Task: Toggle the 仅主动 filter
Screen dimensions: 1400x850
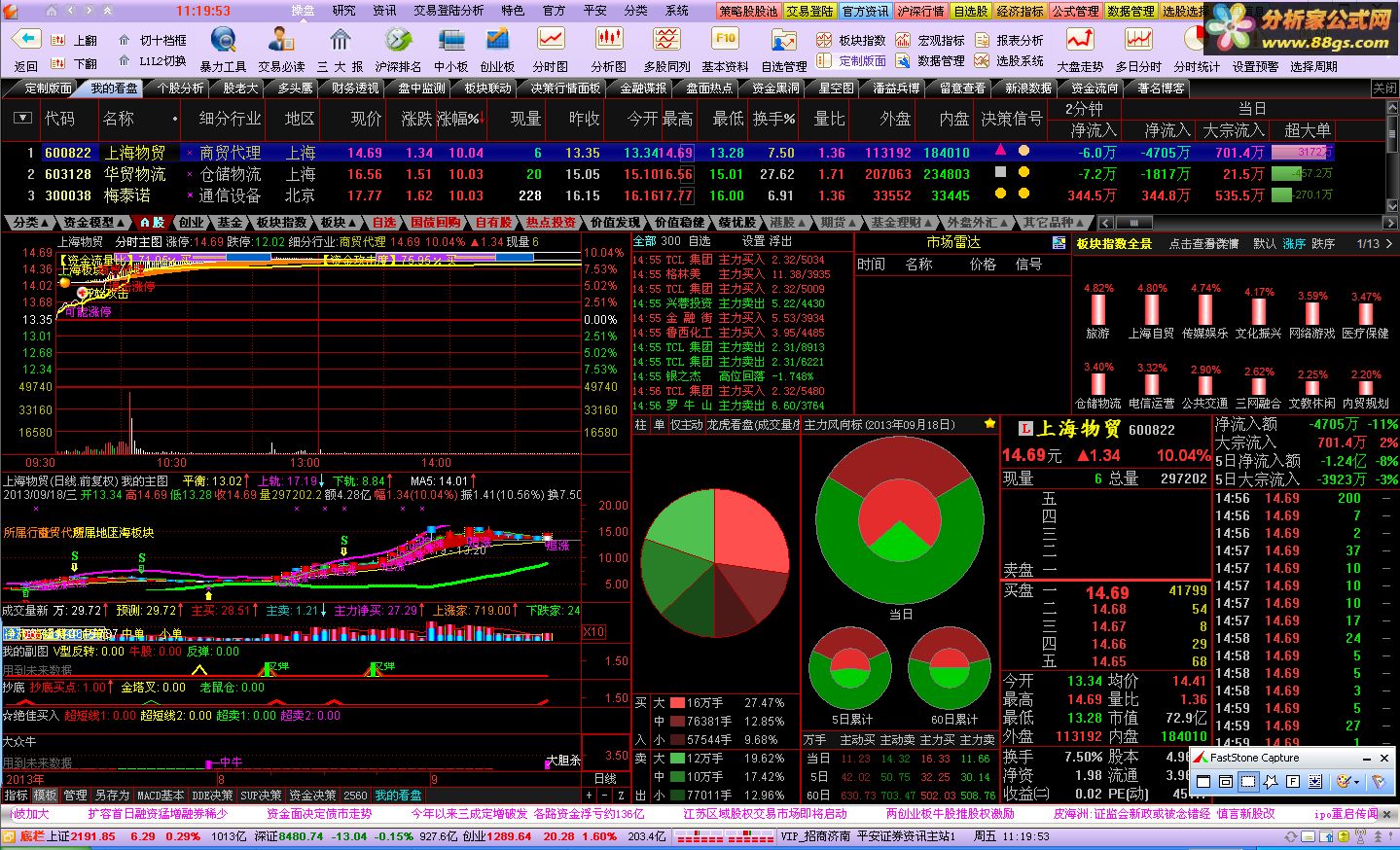Action: click(x=686, y=424)
